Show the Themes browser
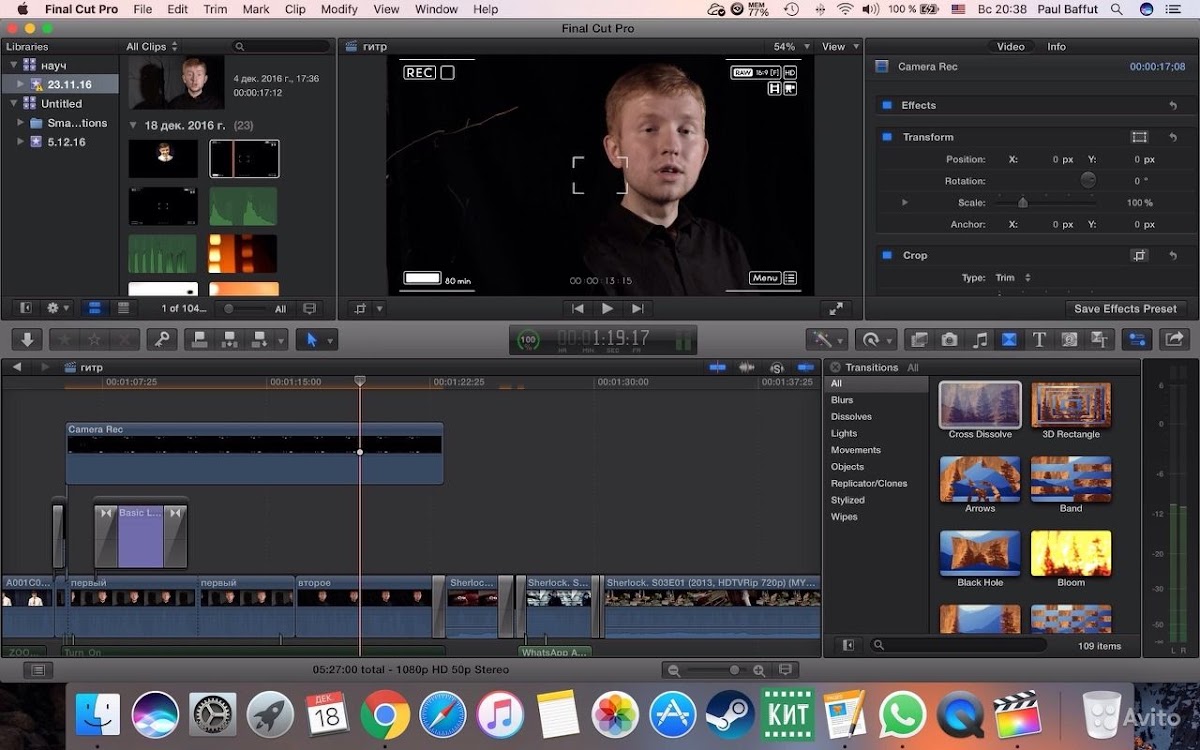1200x750 pixels. 1099,340
